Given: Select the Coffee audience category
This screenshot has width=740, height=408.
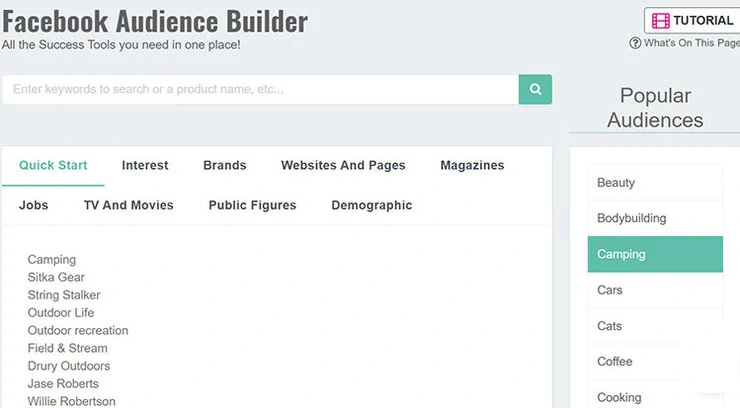Looking at the screenshot, I should [615, 361].
